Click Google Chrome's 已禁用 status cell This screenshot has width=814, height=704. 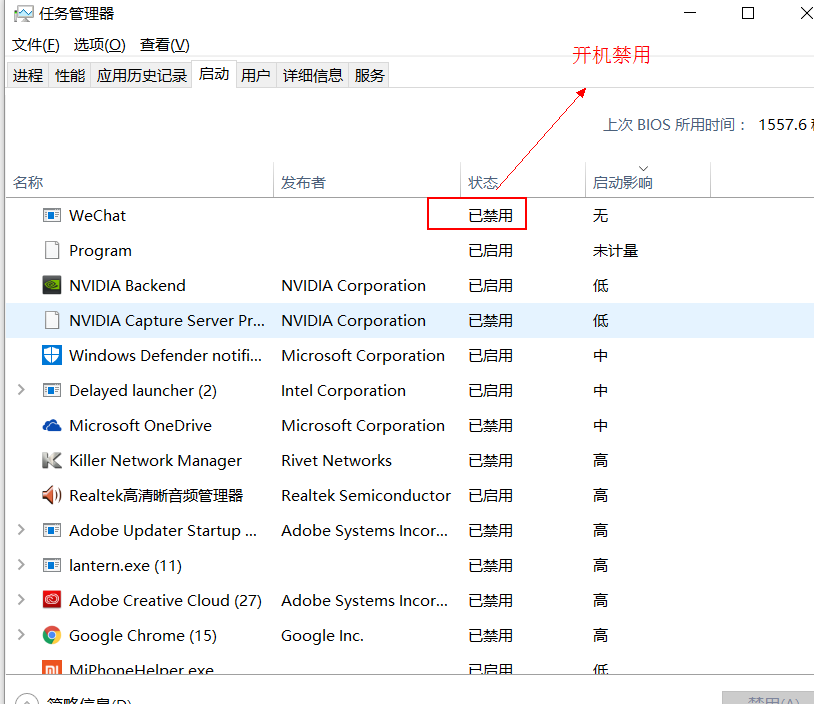pos(491,635)
